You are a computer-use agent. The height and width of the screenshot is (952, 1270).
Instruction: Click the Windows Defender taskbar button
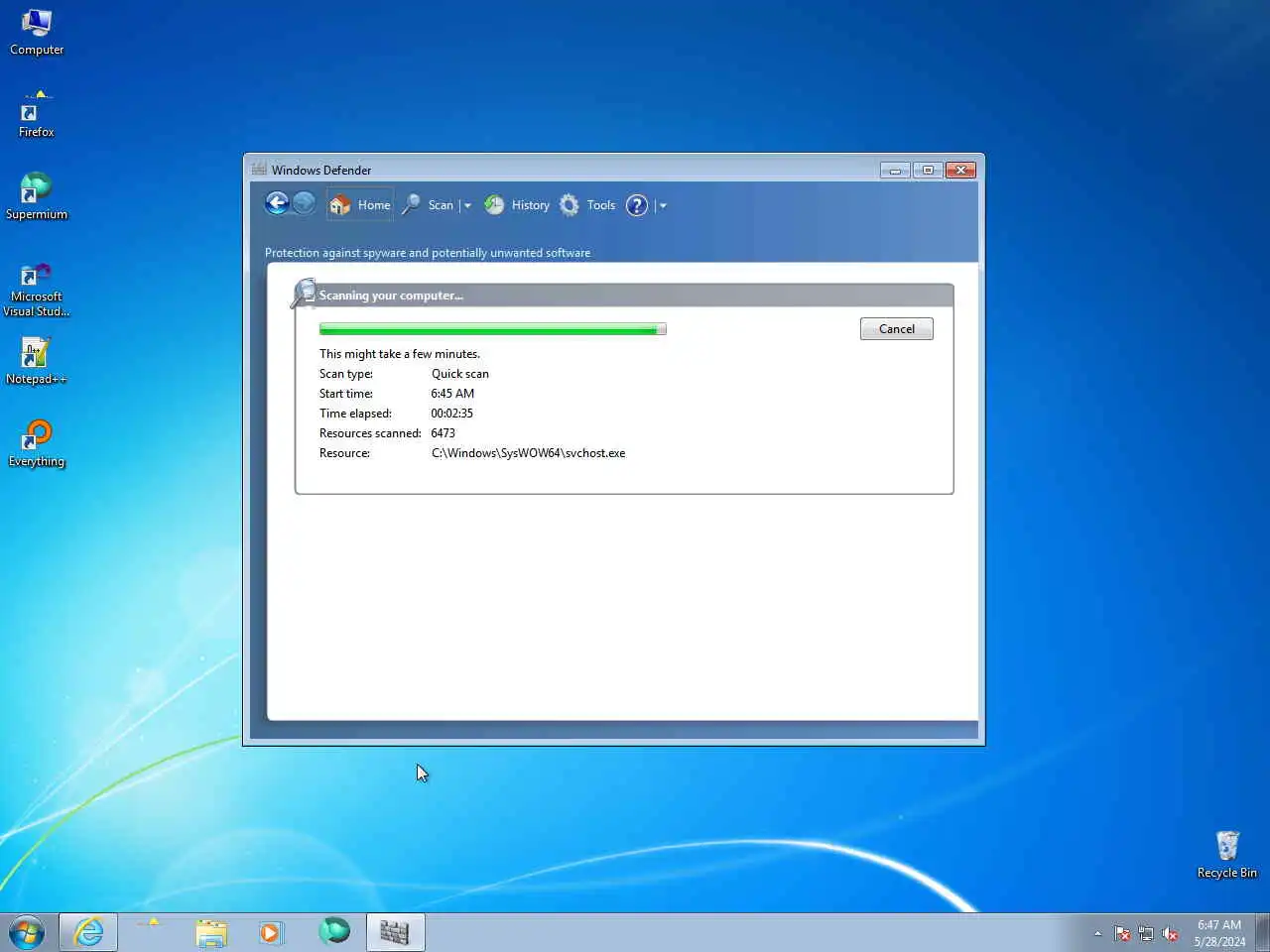[x=395, y=932]
